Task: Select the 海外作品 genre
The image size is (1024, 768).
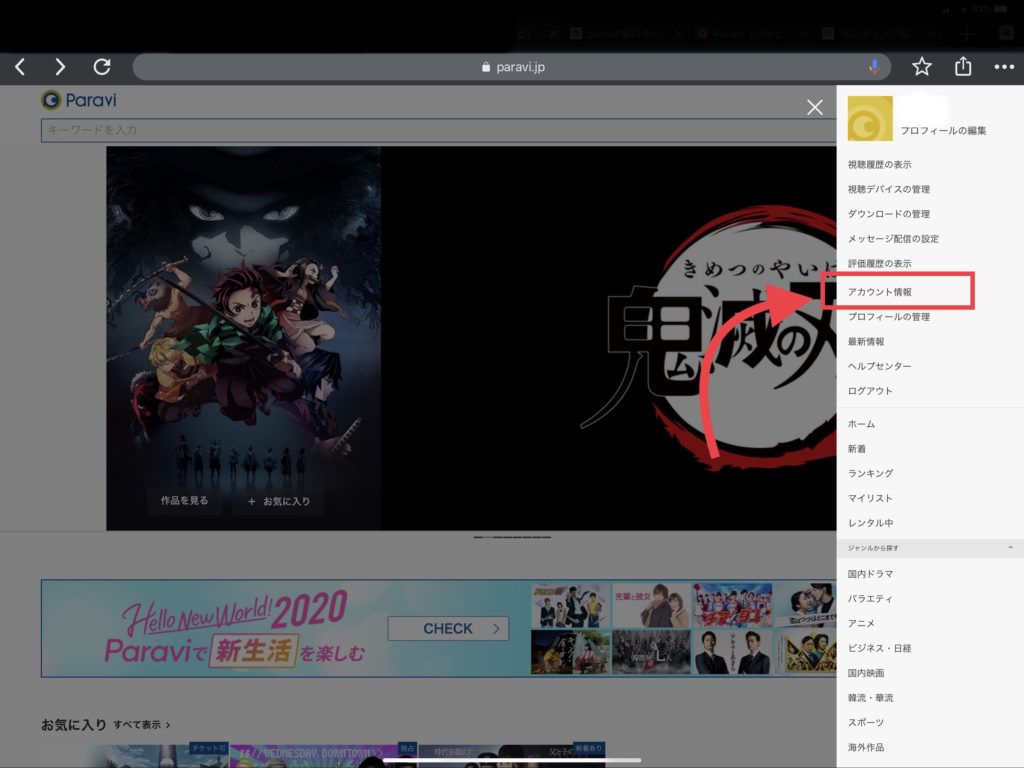Action: click(x=865, y=748)
